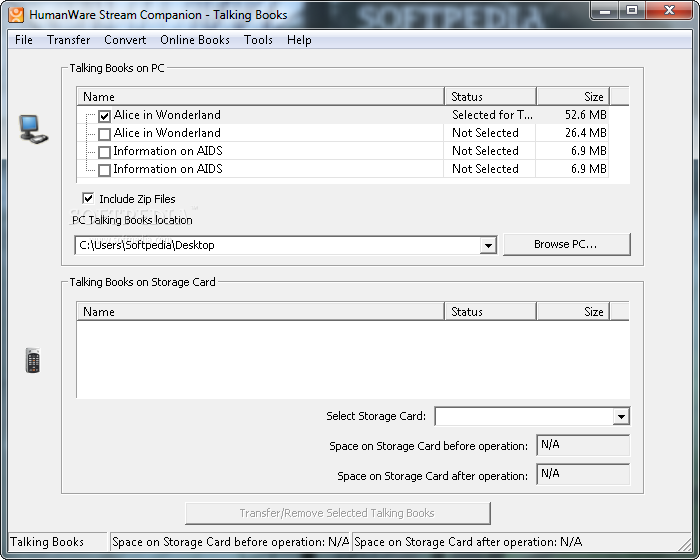The height and width of the screenshot is (560, 700).
Task: Click Transfer/Remove Selected Talking Books button
Action: [x=338, y=513]
